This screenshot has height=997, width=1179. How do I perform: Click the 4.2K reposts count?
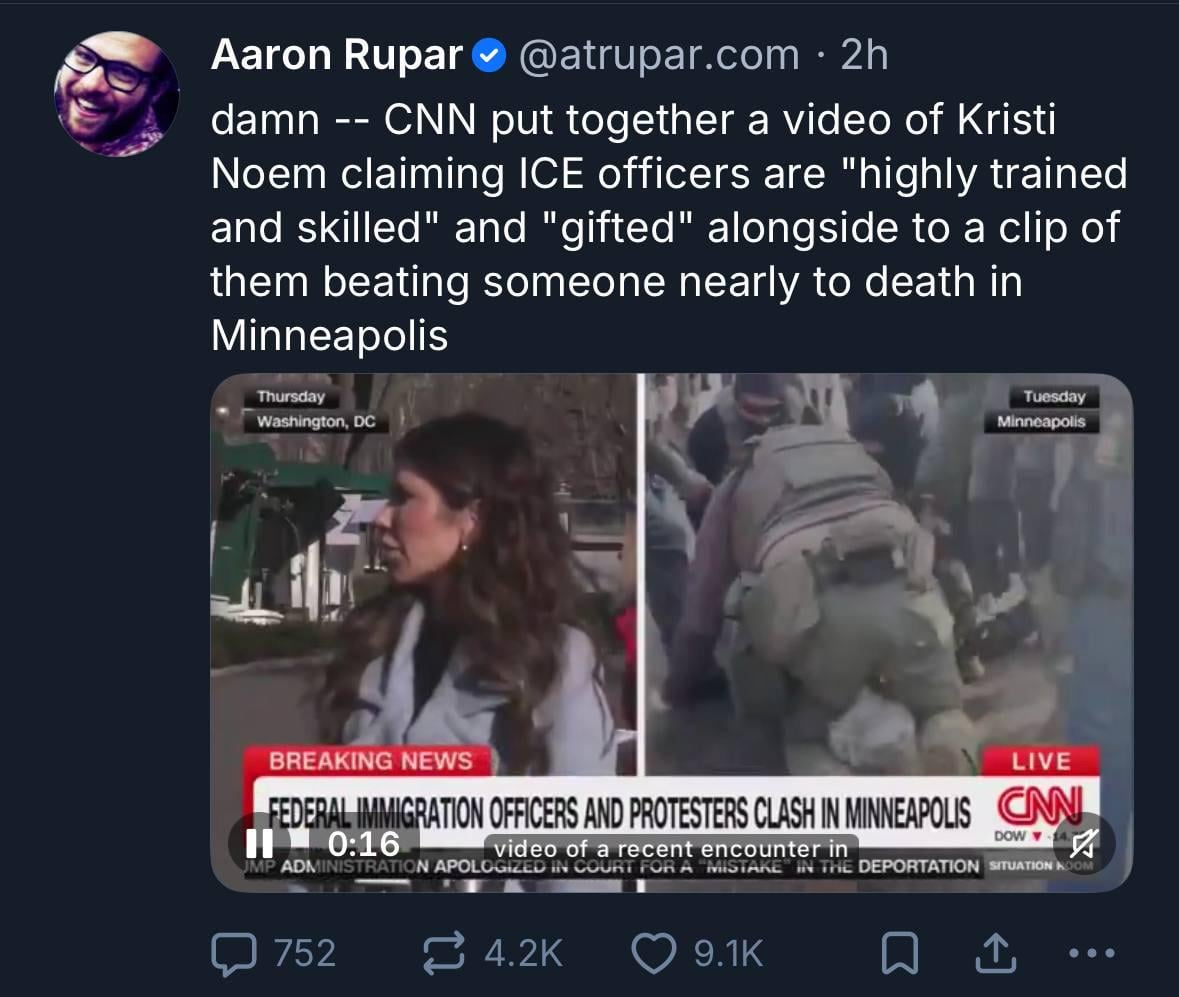(x=523, y=953)
